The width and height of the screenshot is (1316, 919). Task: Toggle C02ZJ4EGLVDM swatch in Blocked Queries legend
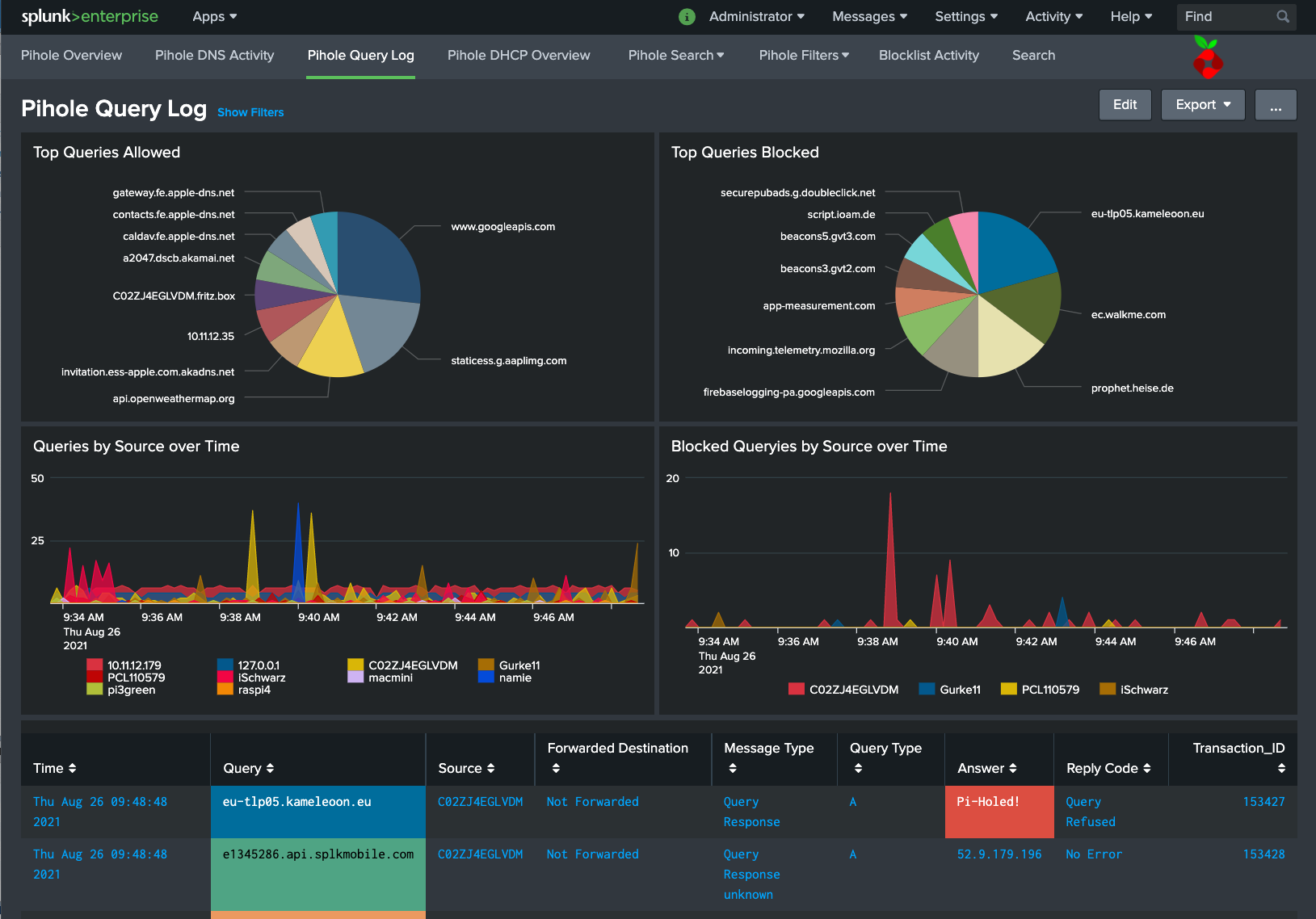(x=797, y=689)
